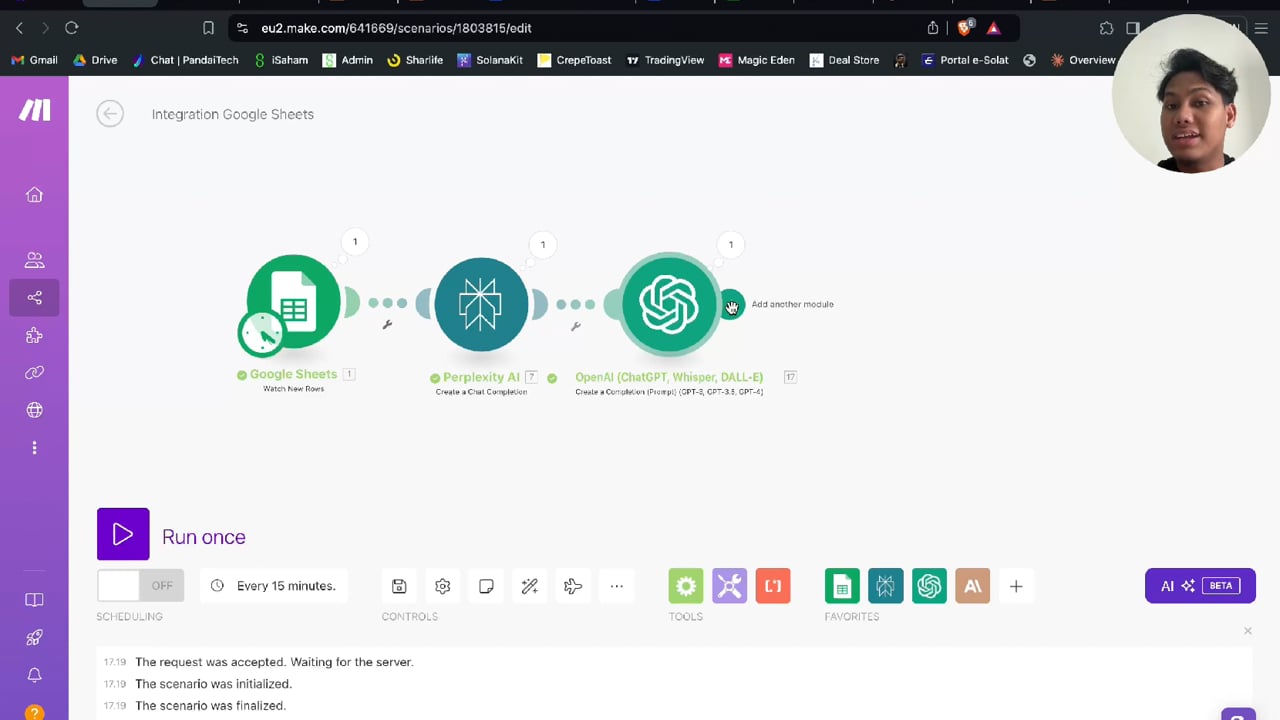Open OpenAI operation bubble 1
Viewport: 1280px width, 720px height.
(x=731, y=244)
